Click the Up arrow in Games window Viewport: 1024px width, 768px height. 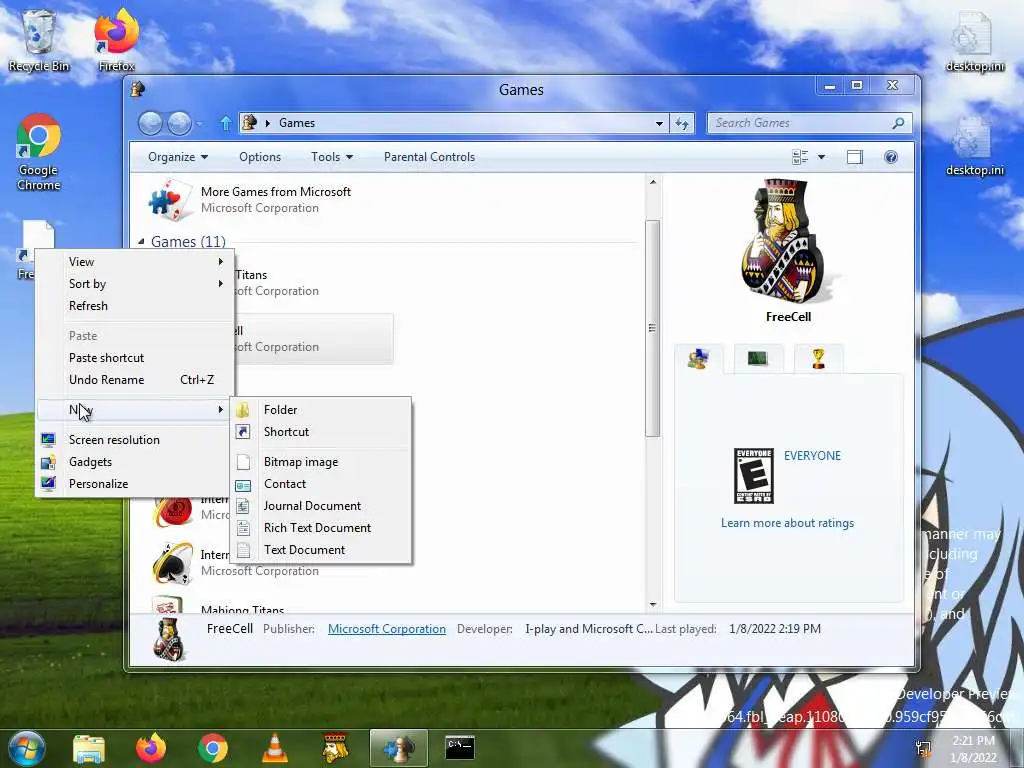coord(225,123)
